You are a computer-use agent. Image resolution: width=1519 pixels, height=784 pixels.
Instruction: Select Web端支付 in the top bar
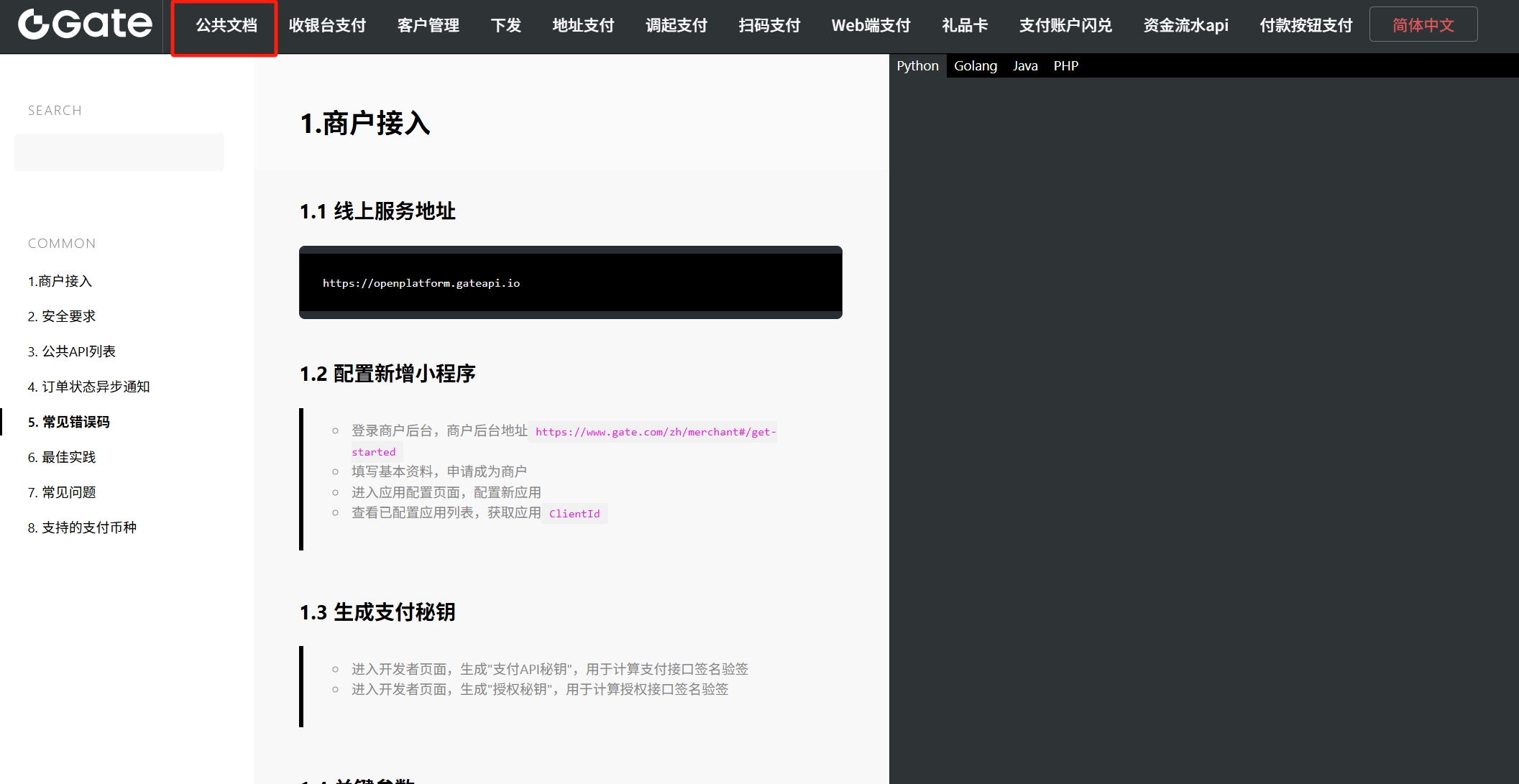(x=870, y=25)
